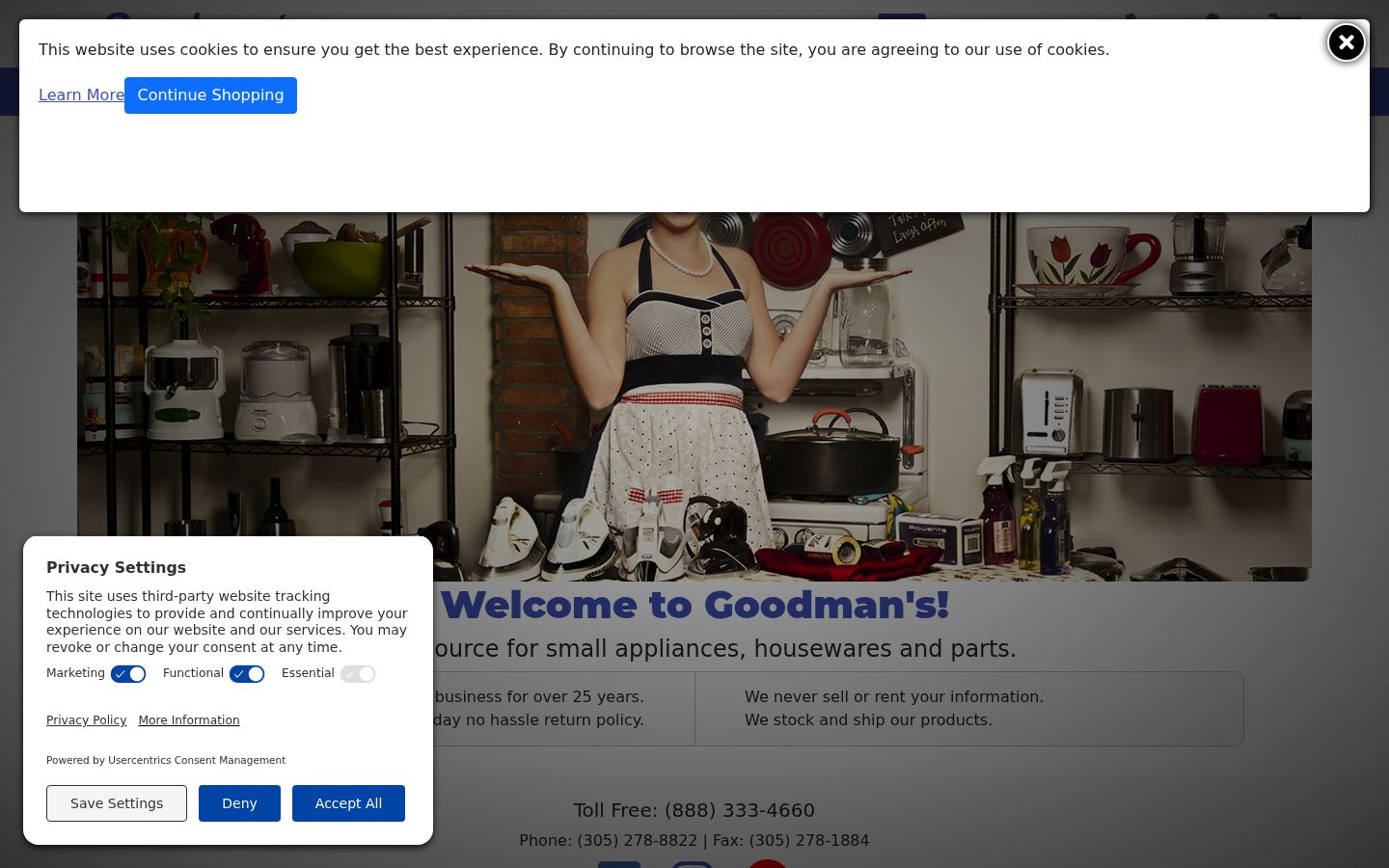1389x868 pixels.
Task: Click the 'This website uses cookies' message
Action: click(x=574, y=49)
